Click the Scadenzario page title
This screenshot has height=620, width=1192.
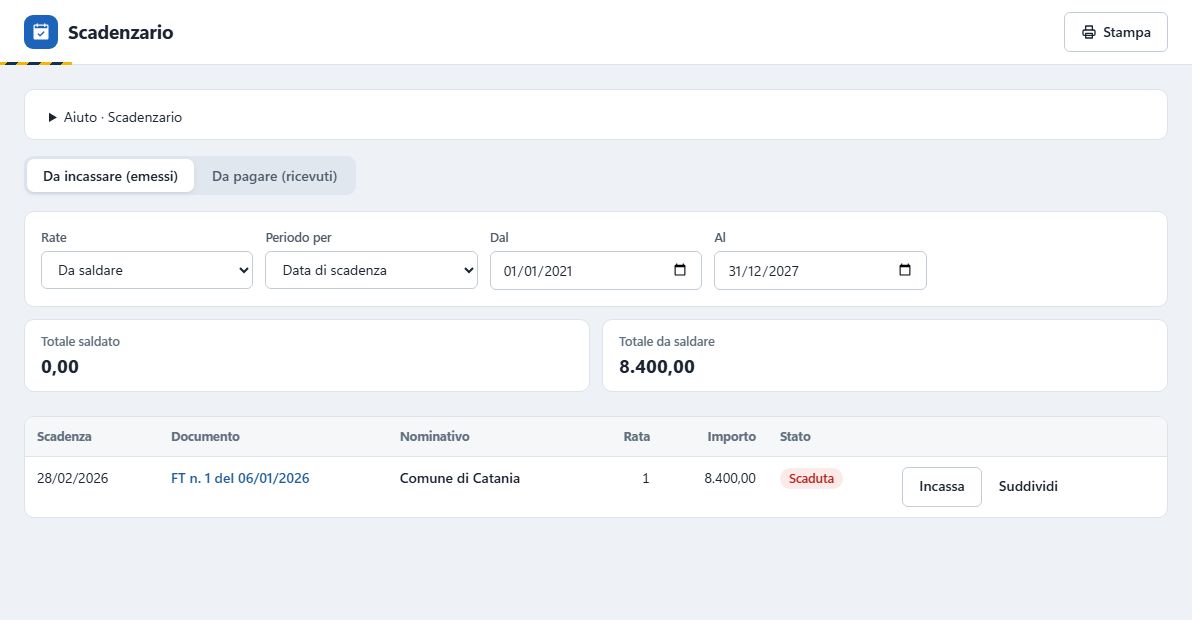121,32
